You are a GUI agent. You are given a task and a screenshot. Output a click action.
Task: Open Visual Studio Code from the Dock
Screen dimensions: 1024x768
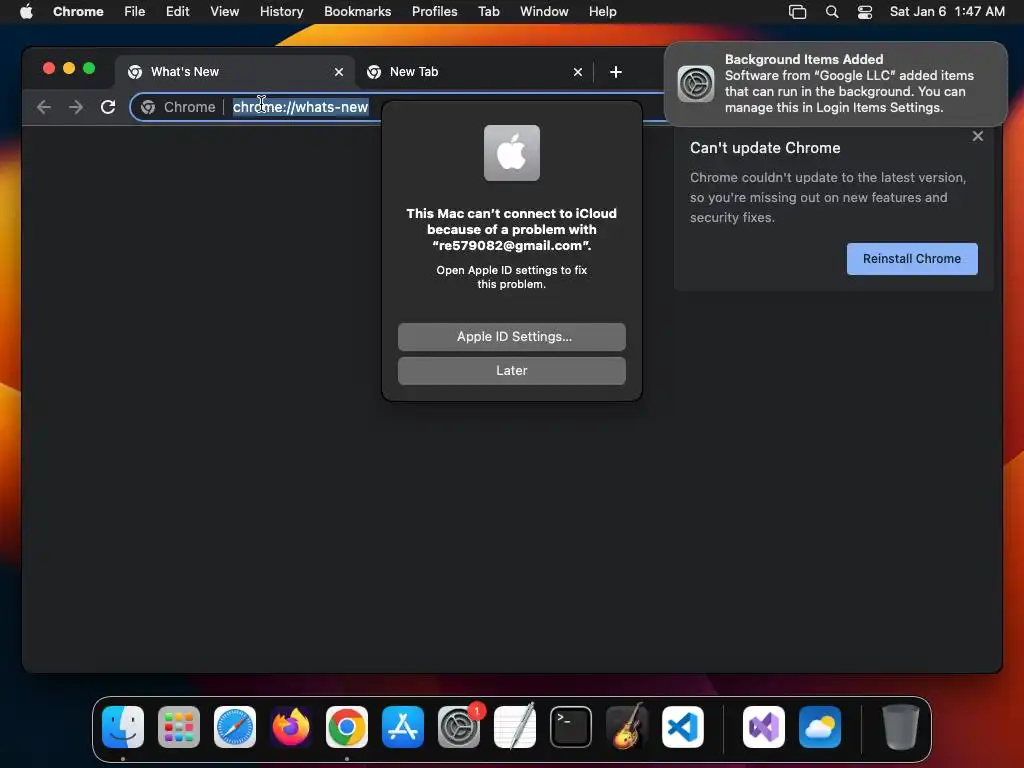tap(682, 727)
